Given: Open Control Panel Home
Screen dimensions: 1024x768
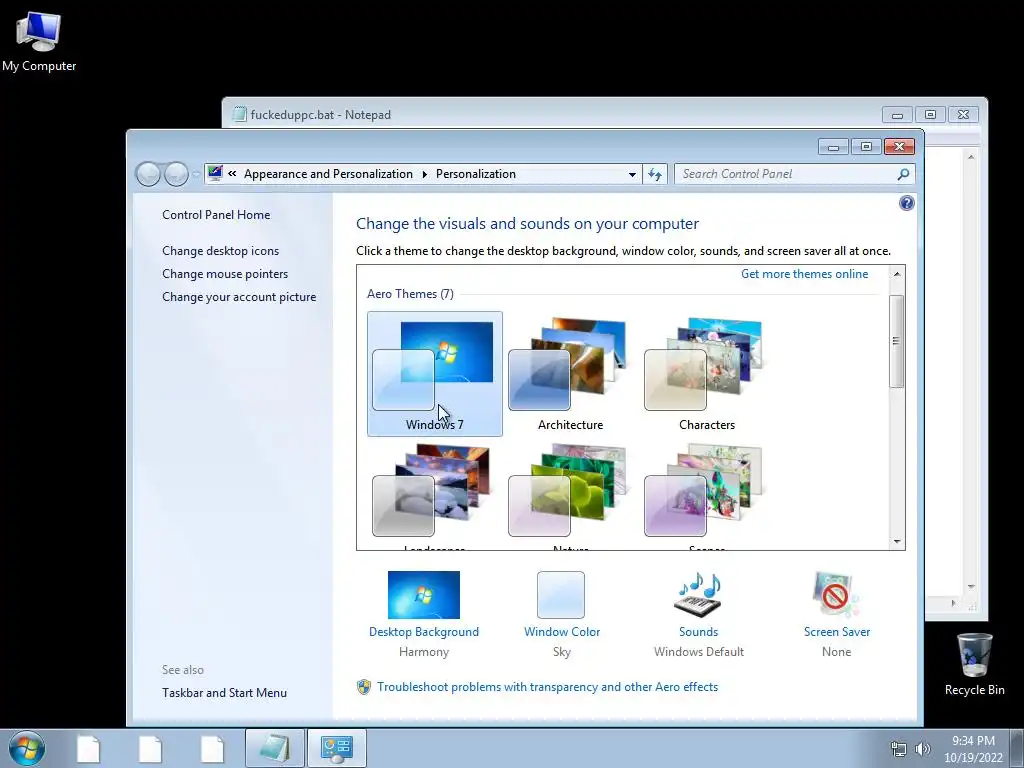Looking at the screenshot, I should [216, 215].
